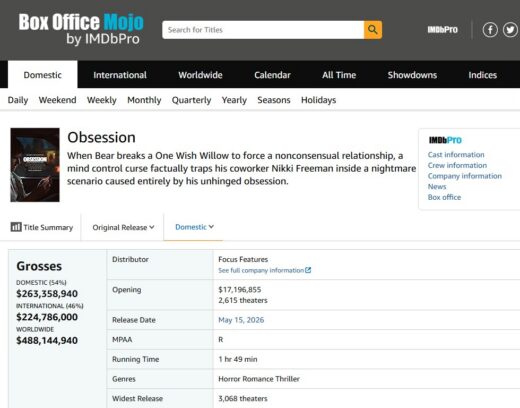Open the Twitter icon in header
520x408 pixels.
[510, 30]
